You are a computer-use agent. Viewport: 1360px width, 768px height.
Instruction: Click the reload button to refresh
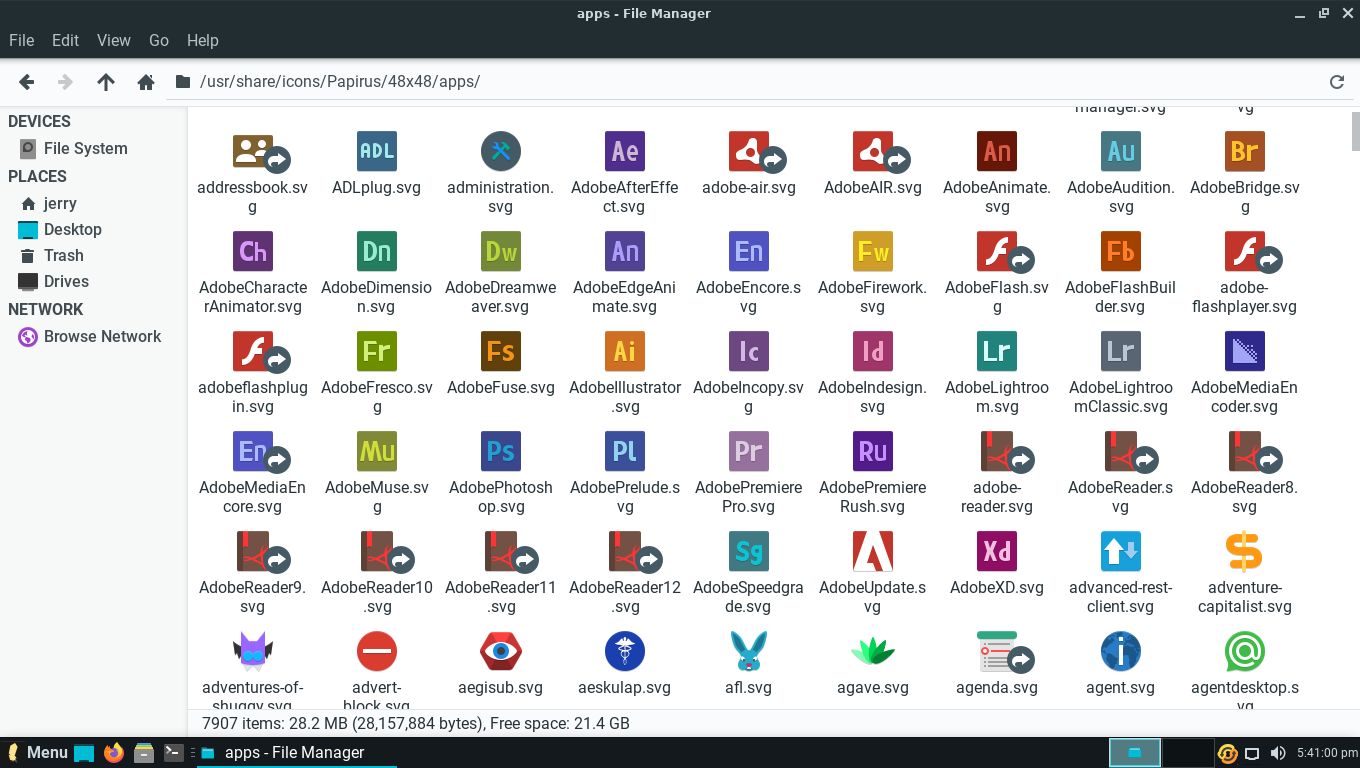[x=1337, y=82]
